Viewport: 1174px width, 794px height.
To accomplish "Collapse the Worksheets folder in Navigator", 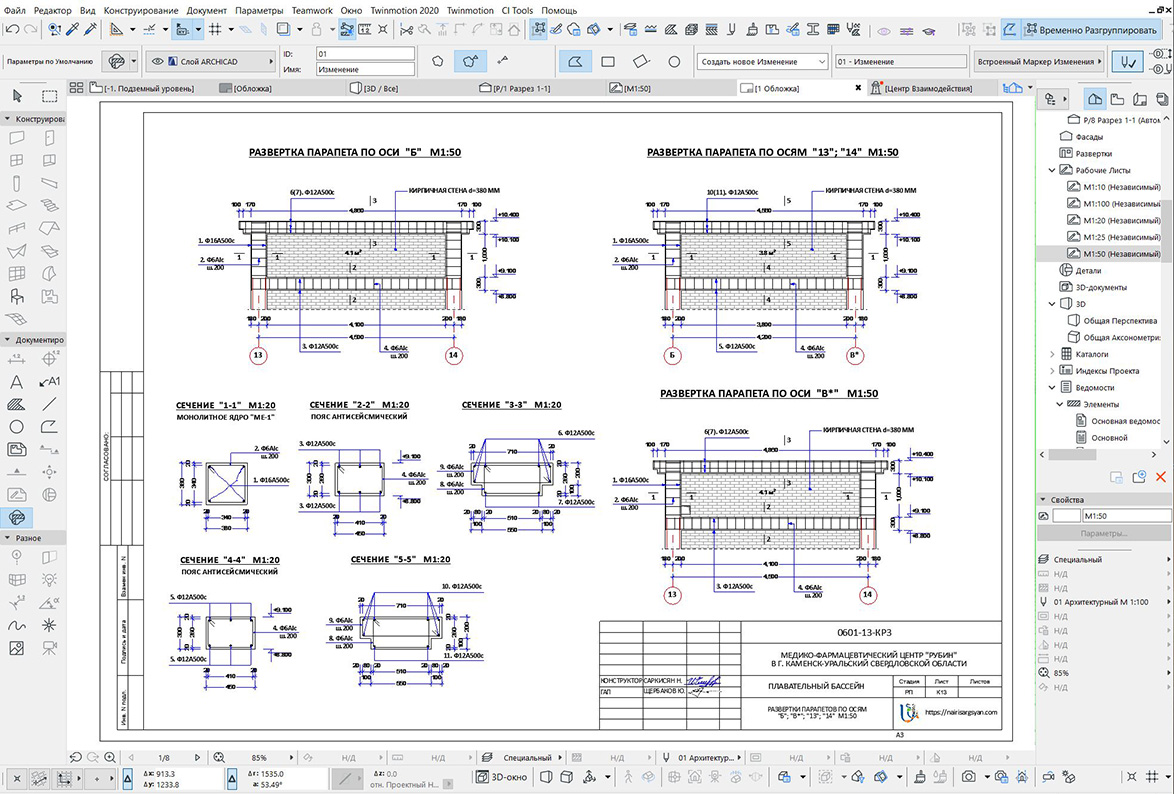I will tap(1052, 170).
